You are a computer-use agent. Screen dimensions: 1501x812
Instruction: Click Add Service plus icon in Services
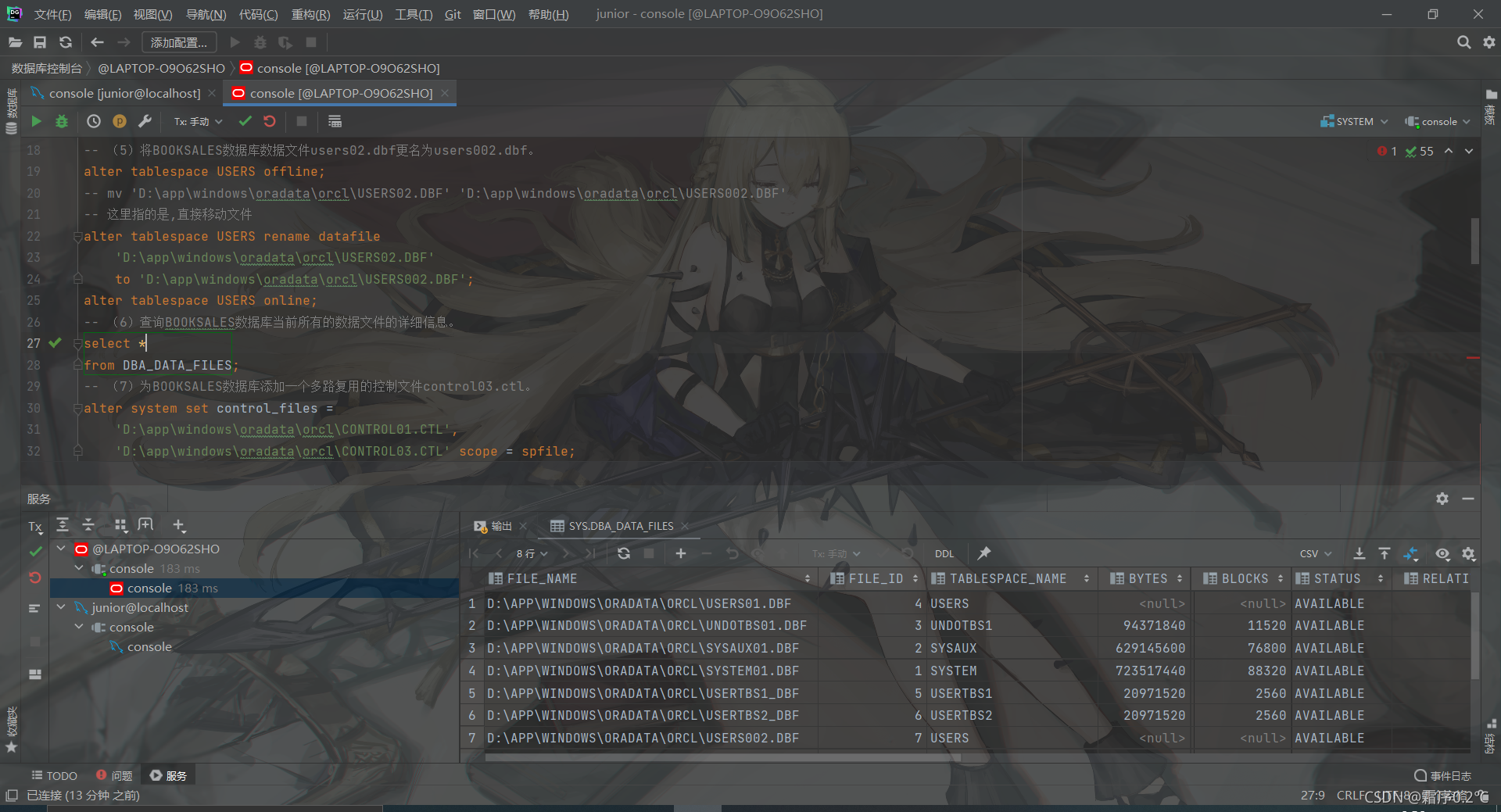coord(178,525)
